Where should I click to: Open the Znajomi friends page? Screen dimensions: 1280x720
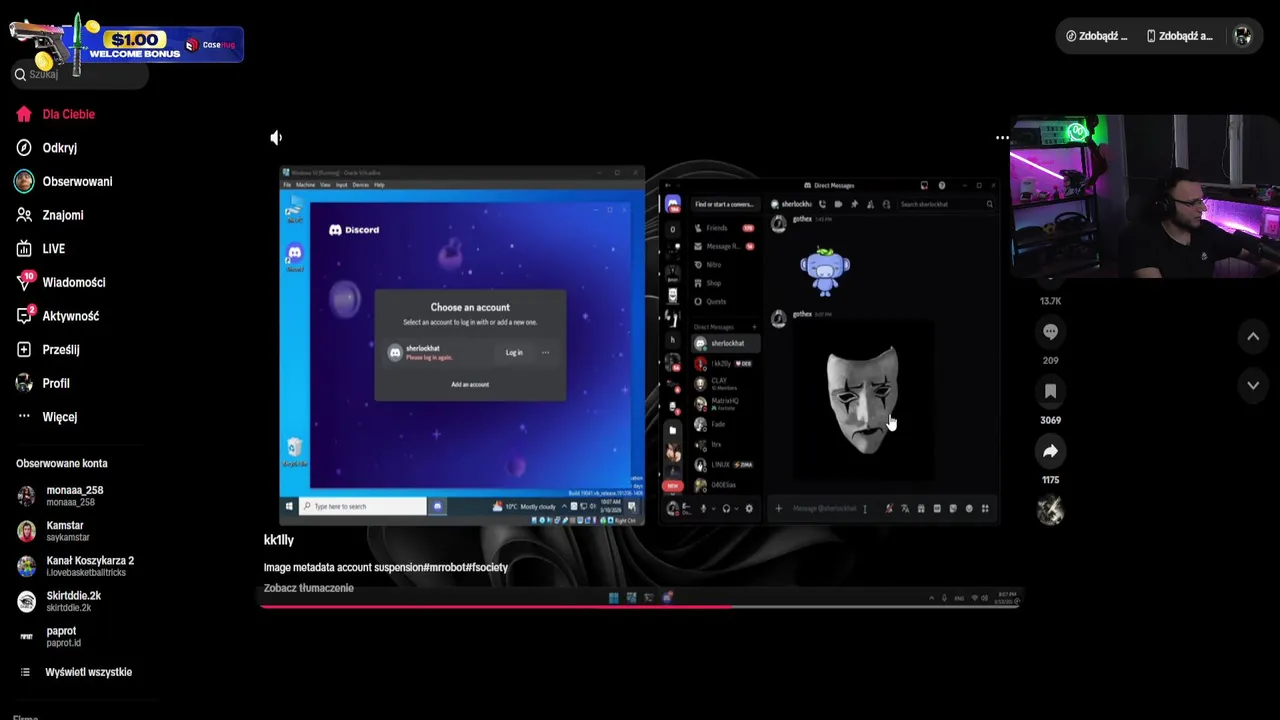tap(50, 215)
